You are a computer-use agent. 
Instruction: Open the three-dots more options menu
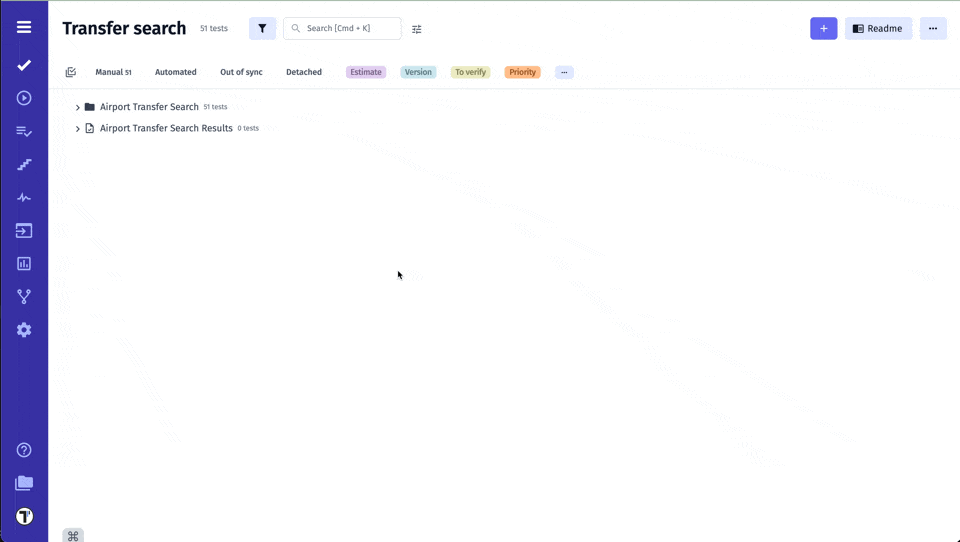point(932,29)
